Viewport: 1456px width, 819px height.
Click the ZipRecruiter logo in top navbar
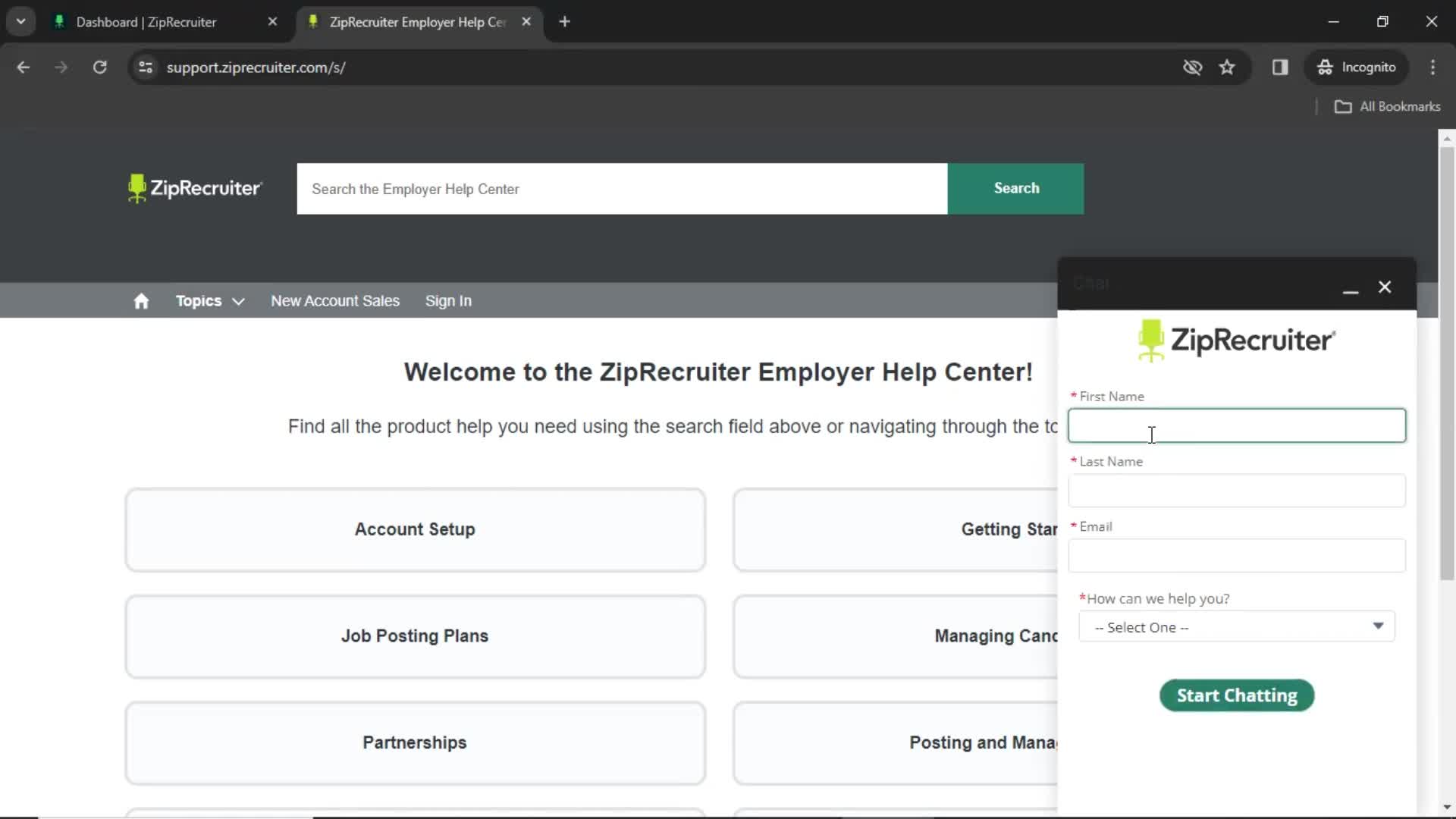click(x=194, y=189)
